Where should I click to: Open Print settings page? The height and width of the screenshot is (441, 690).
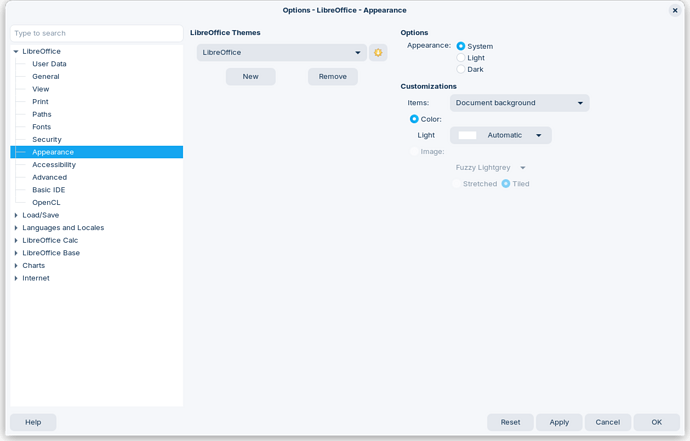[40, 102]
